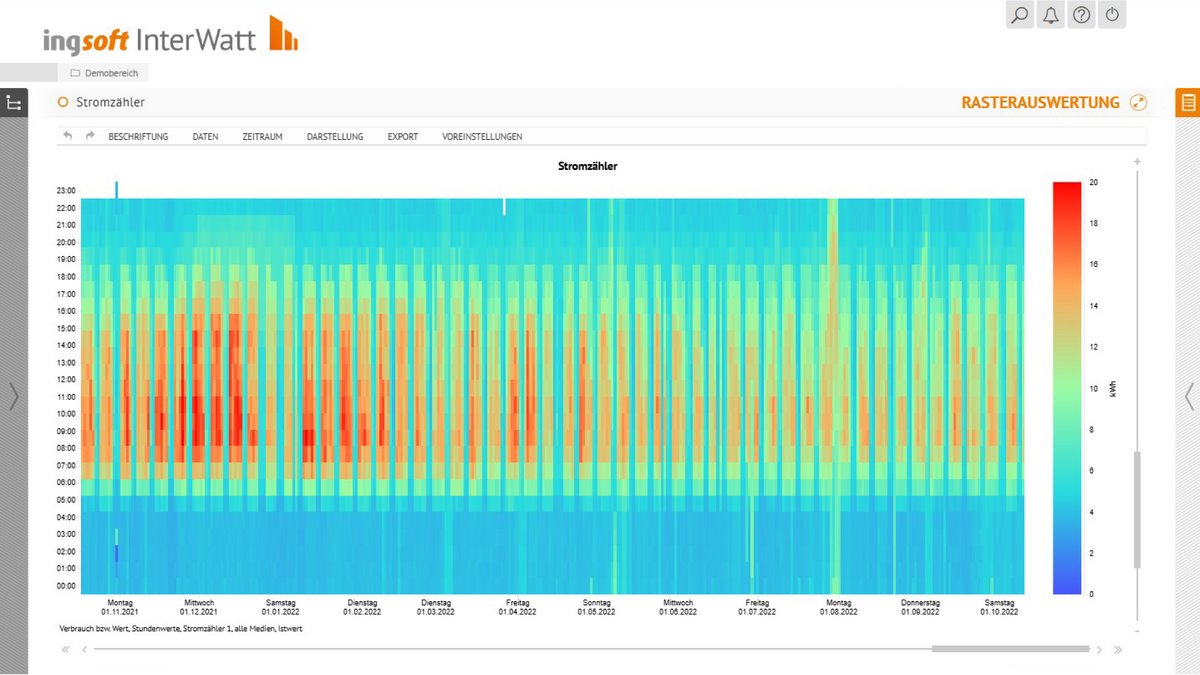
Task: Open the Zeitraum menu
Action: [262, 137]
